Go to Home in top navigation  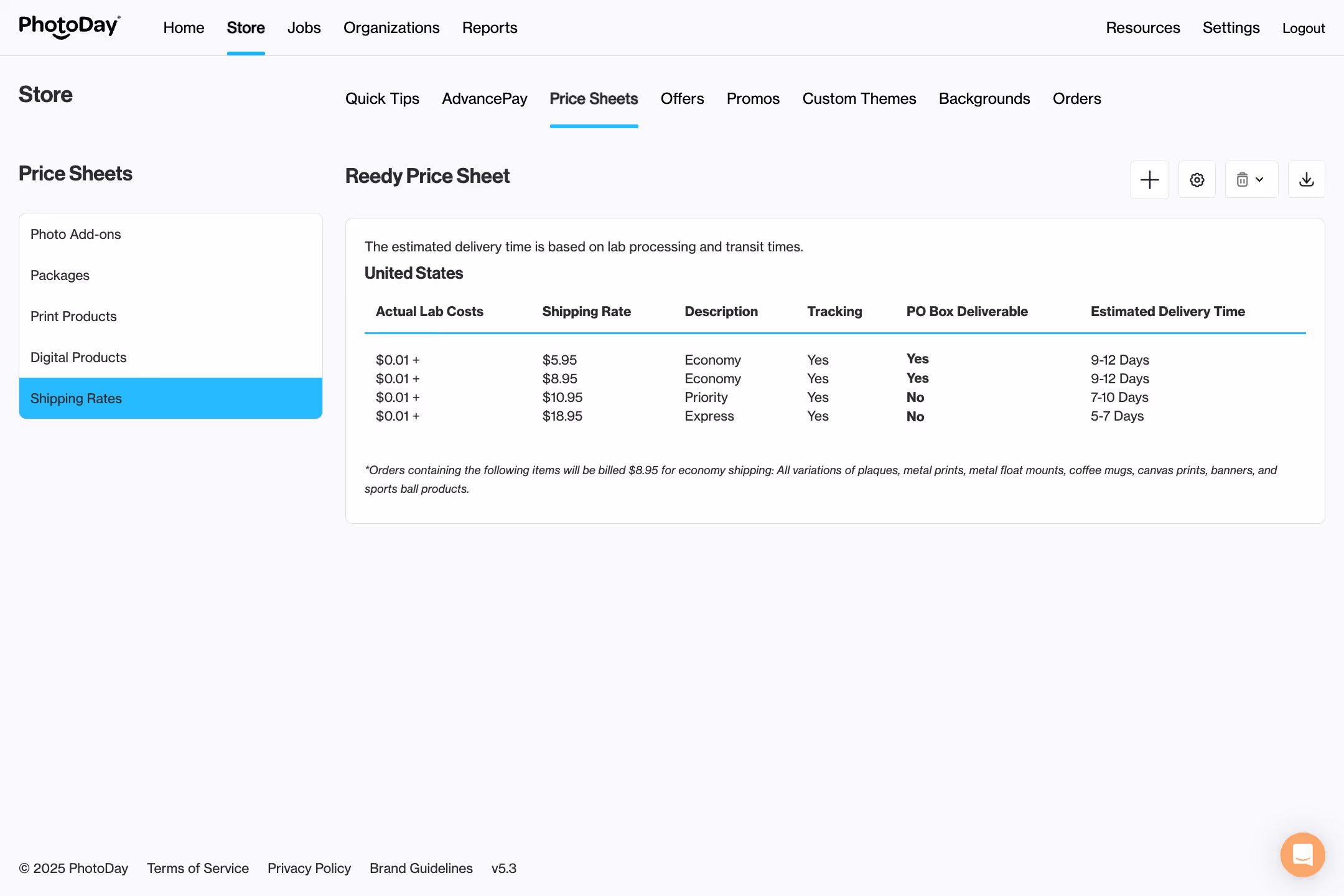pos(184,28)
